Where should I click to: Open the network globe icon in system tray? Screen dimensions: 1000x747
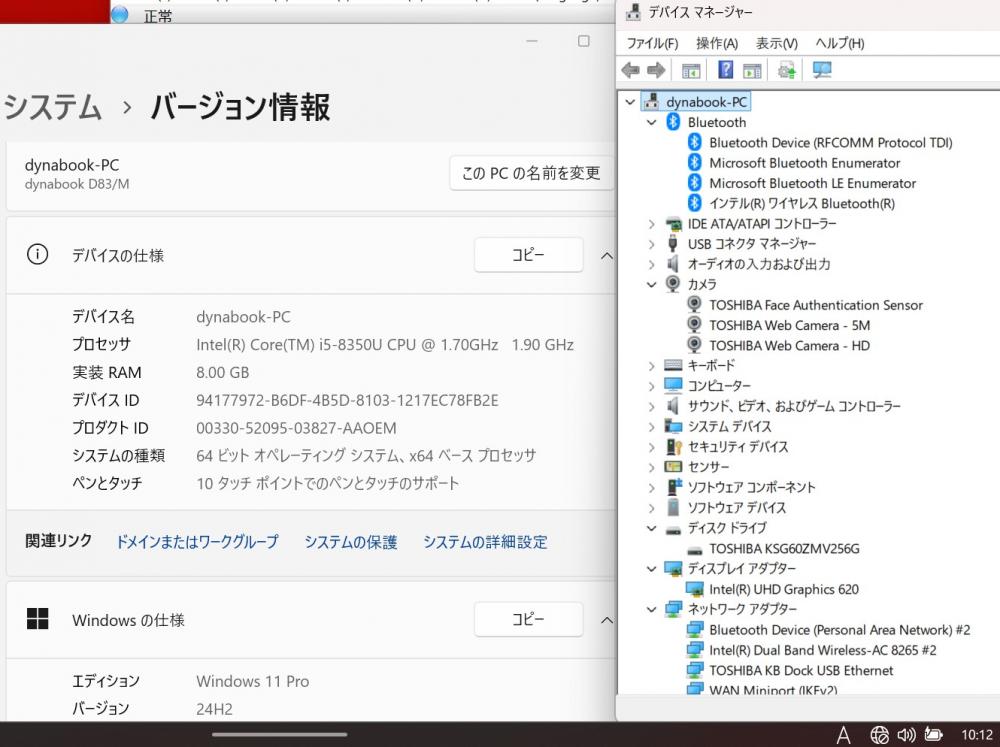click(x=879, y=735)
